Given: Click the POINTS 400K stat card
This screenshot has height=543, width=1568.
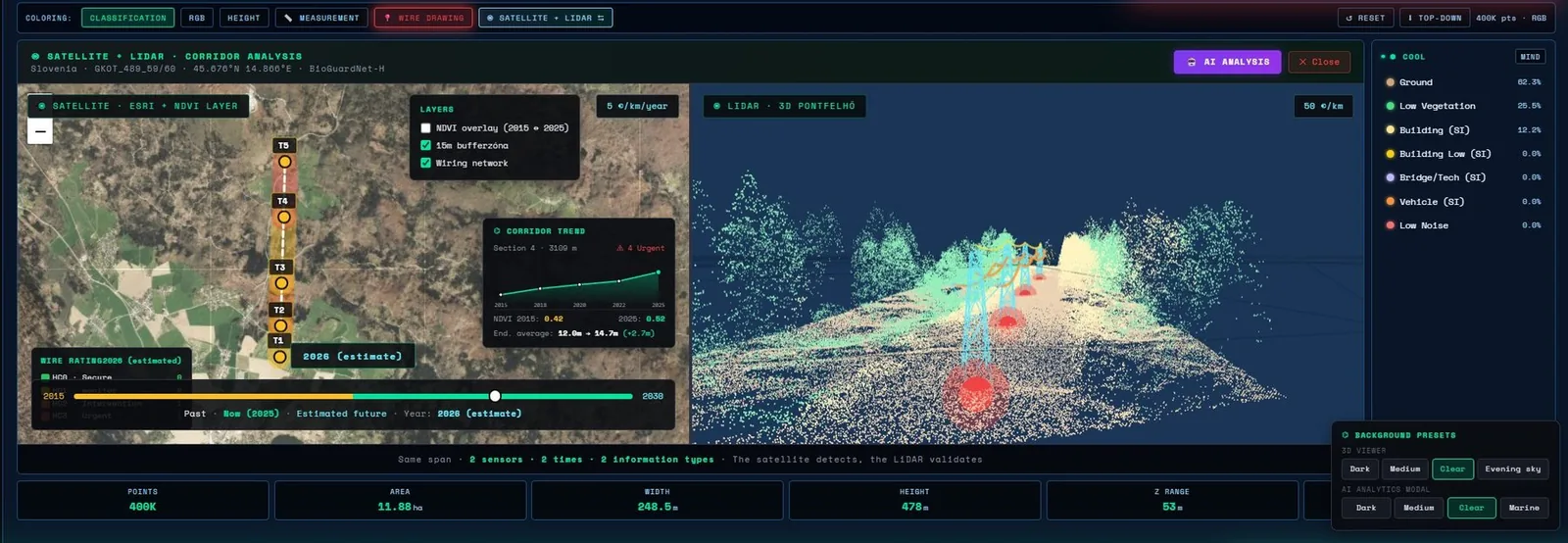Looking at the screenshot, I should tap(143, 501).
